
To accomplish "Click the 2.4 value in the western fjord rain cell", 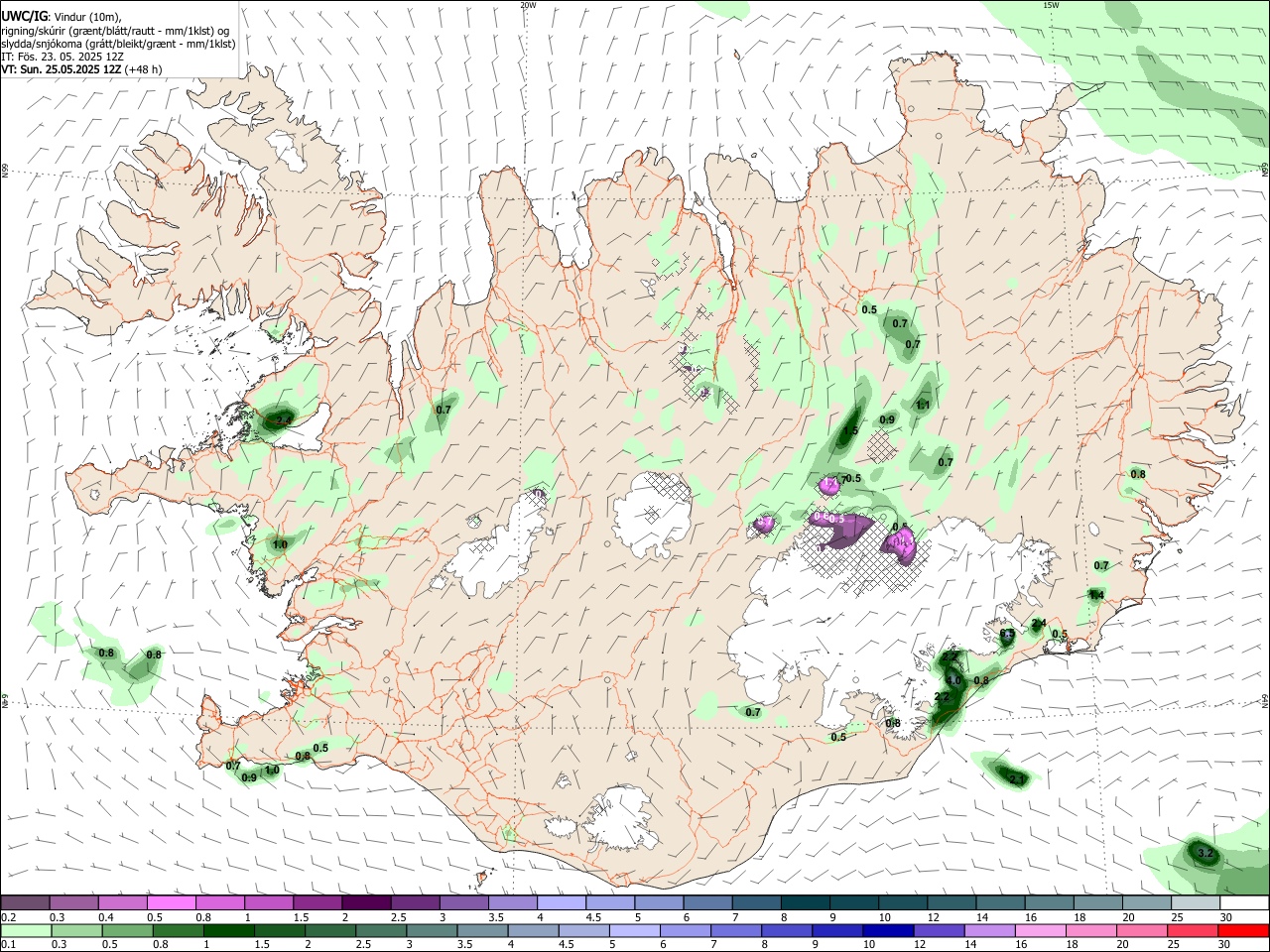I will pyautogui.click(x=284, y=421).
